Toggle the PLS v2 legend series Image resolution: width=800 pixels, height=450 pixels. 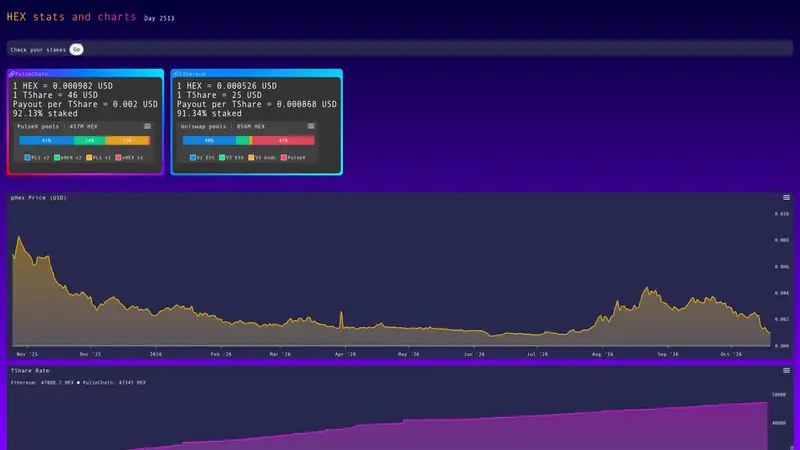(37, 158)
